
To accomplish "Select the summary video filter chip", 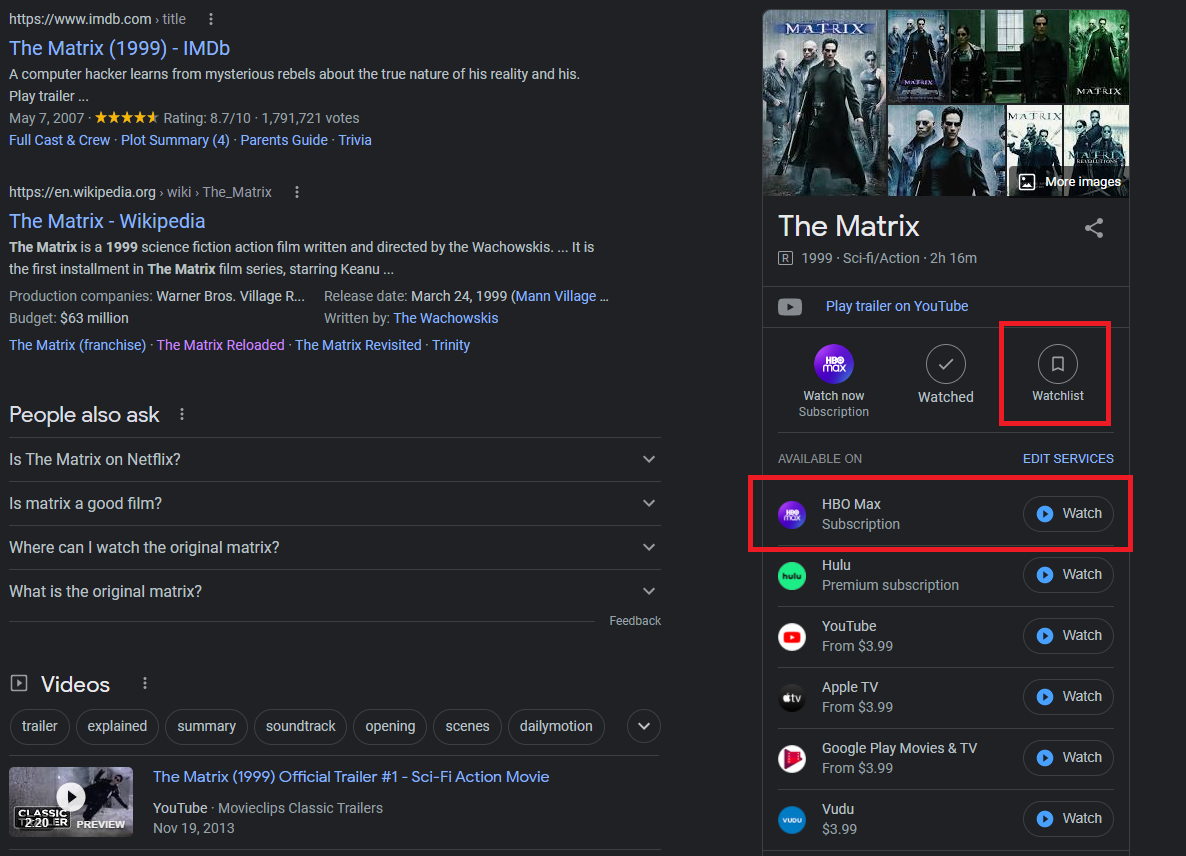I will (206, 727).
